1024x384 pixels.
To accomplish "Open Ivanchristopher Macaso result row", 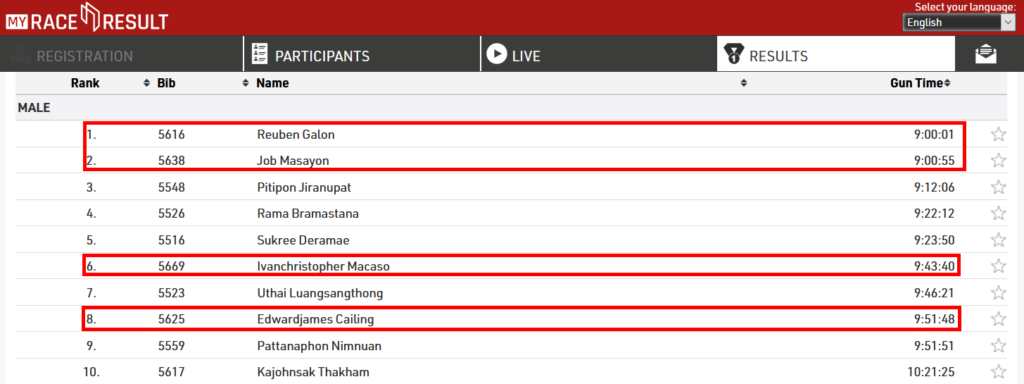I will point(522,266).
